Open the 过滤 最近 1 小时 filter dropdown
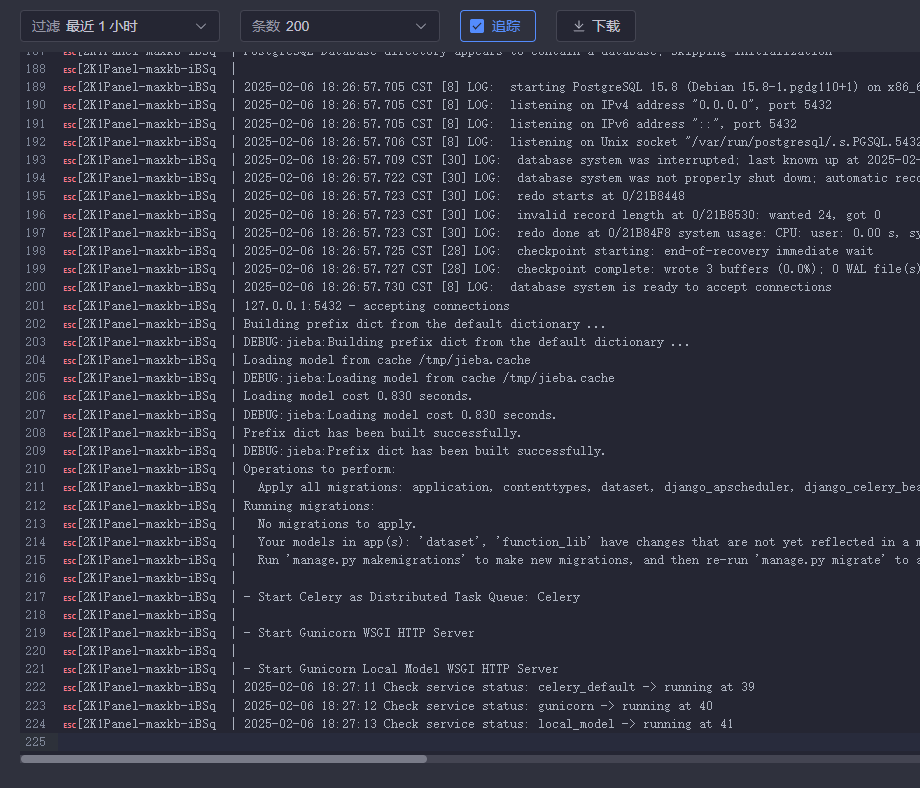Viewport: 920px width, 788px height. tap(120, 26)
